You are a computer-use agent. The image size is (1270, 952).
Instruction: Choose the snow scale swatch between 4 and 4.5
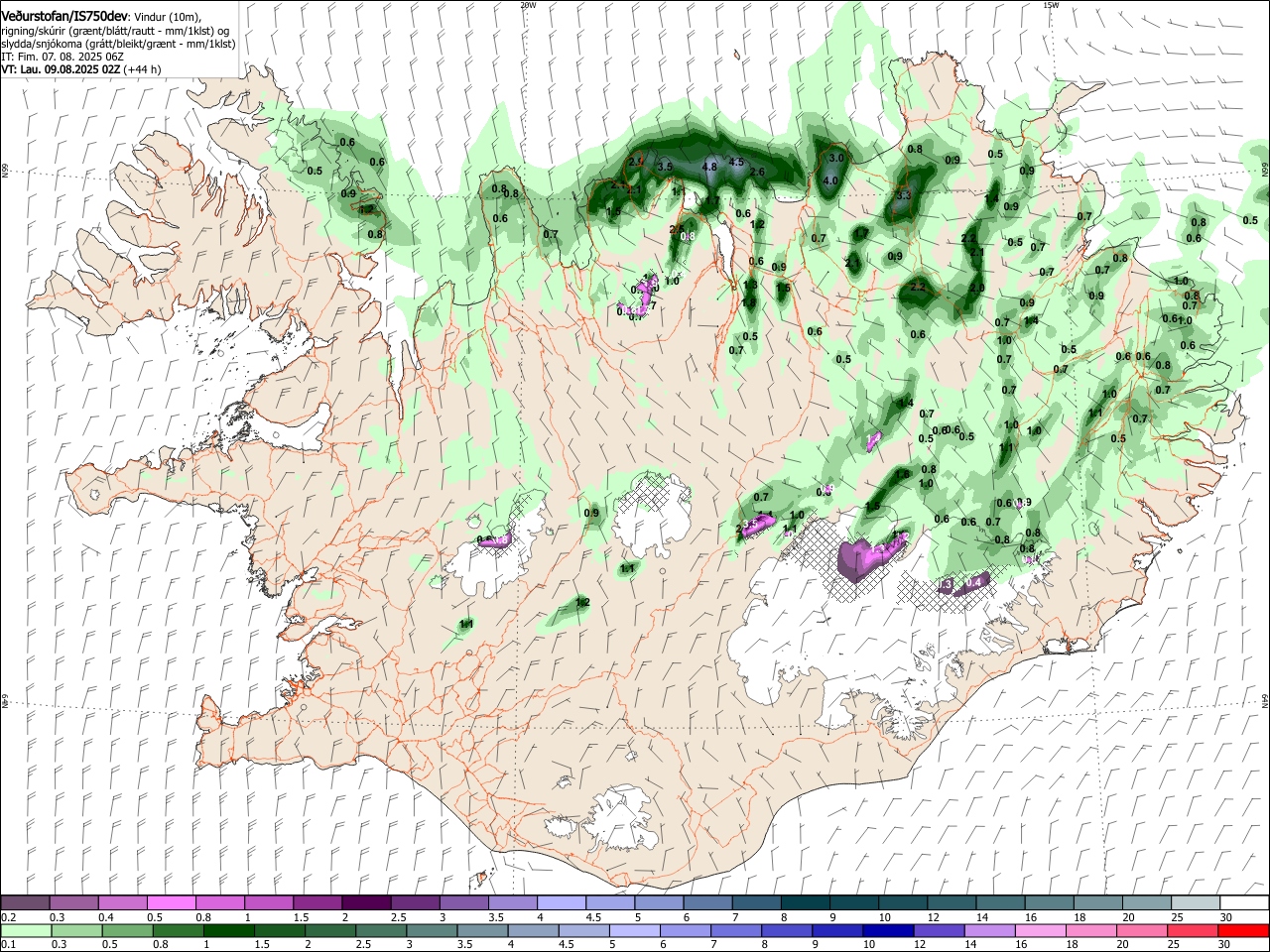pos(562,902)
